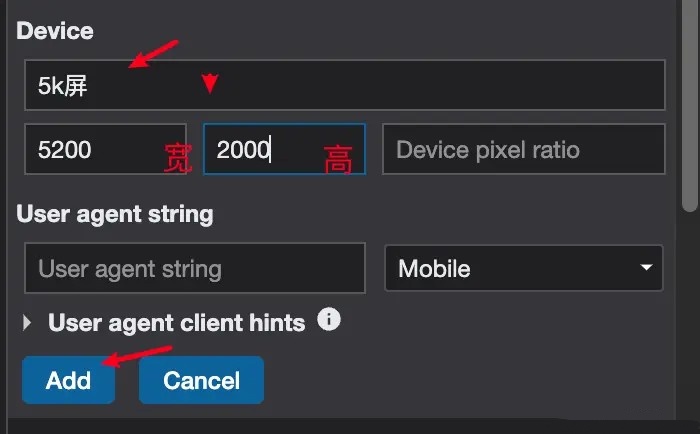Click the red 高 annotation
The height and width of the screenshot is (434, 700).
pos(338,159)
